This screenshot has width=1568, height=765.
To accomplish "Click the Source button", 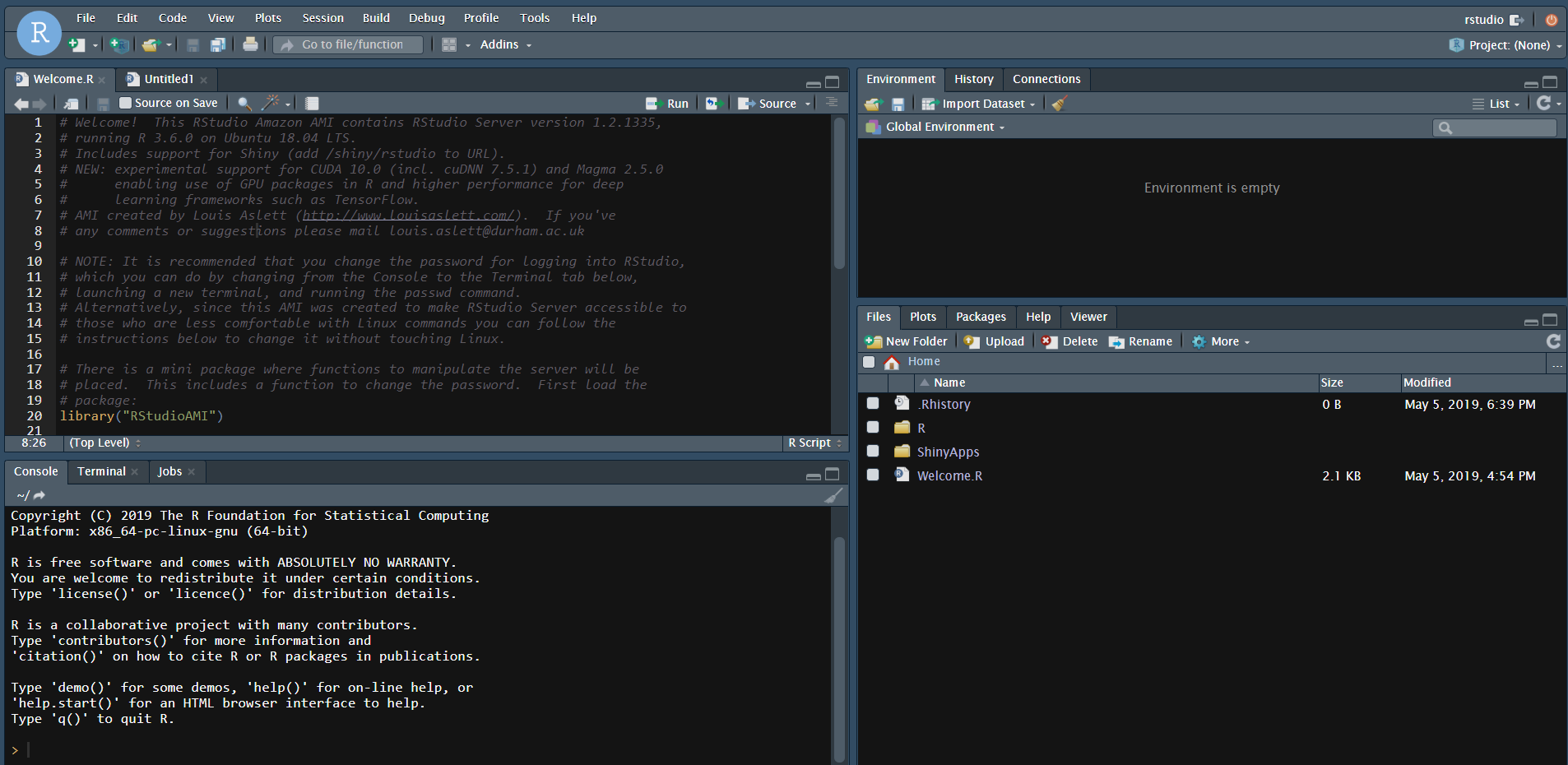I will 768,104.
